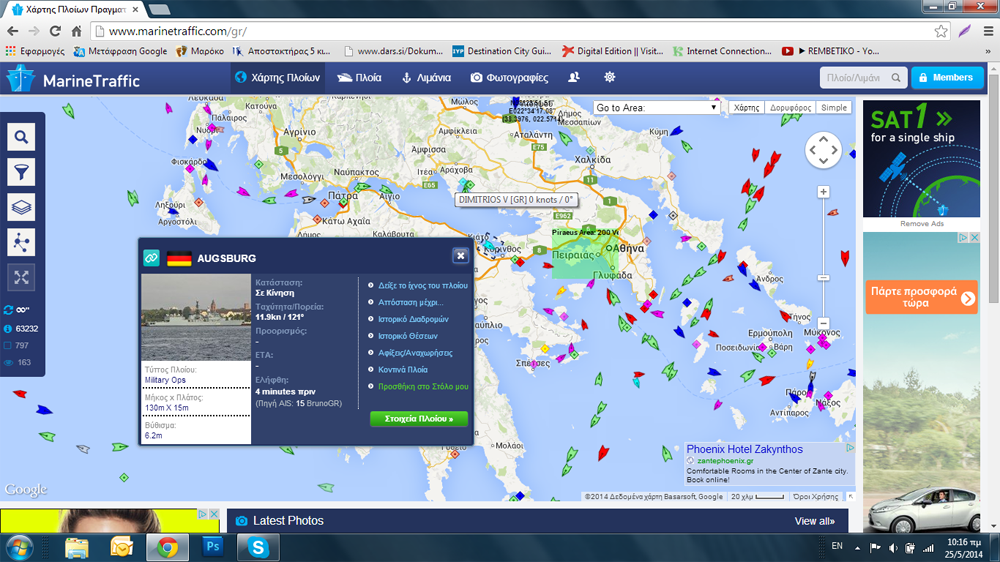Switch map type to 'Χάρτης'

pos(746,108)
